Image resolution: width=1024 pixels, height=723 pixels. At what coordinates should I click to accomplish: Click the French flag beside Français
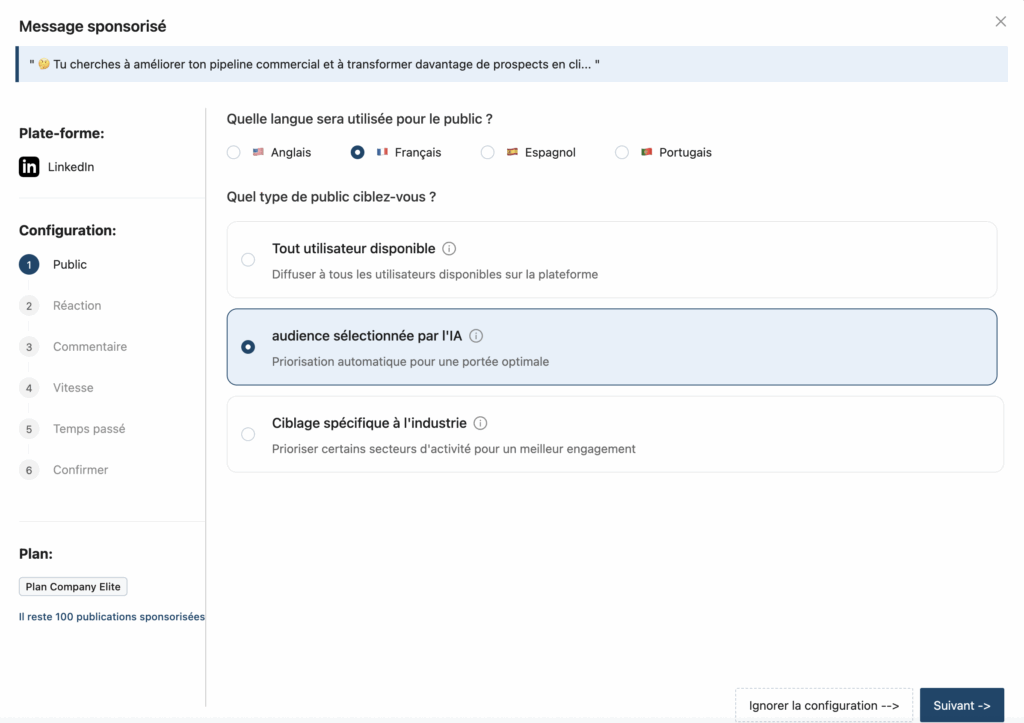point(382,152)
